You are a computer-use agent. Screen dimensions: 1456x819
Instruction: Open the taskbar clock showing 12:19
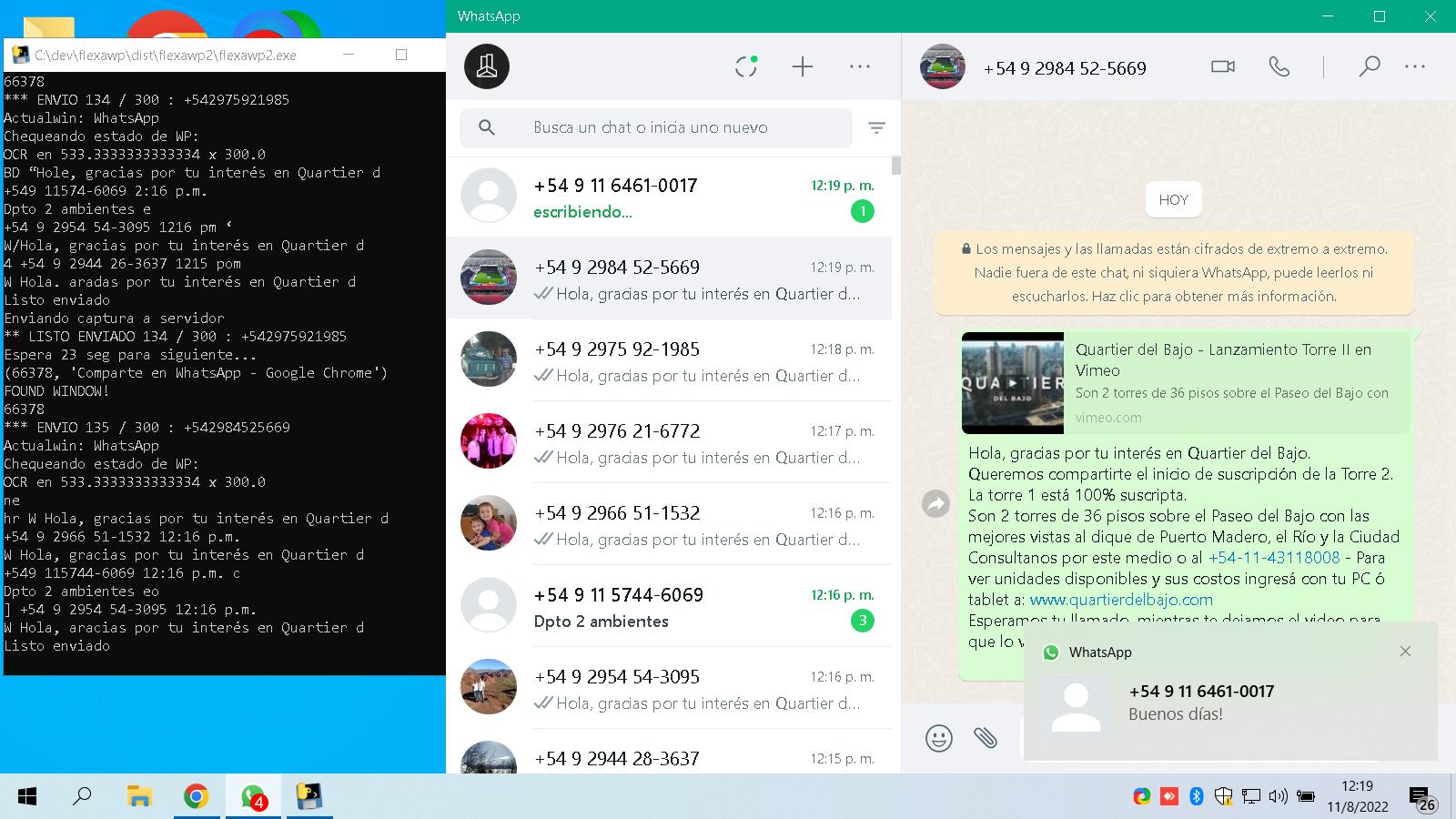pos(1357,796)
